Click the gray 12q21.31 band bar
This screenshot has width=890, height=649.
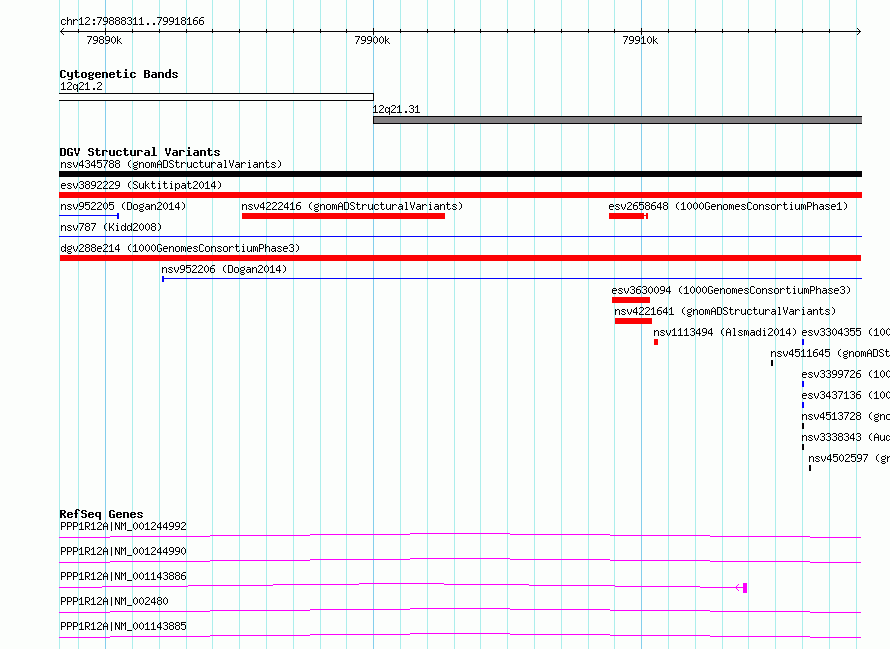pos(618,120)
